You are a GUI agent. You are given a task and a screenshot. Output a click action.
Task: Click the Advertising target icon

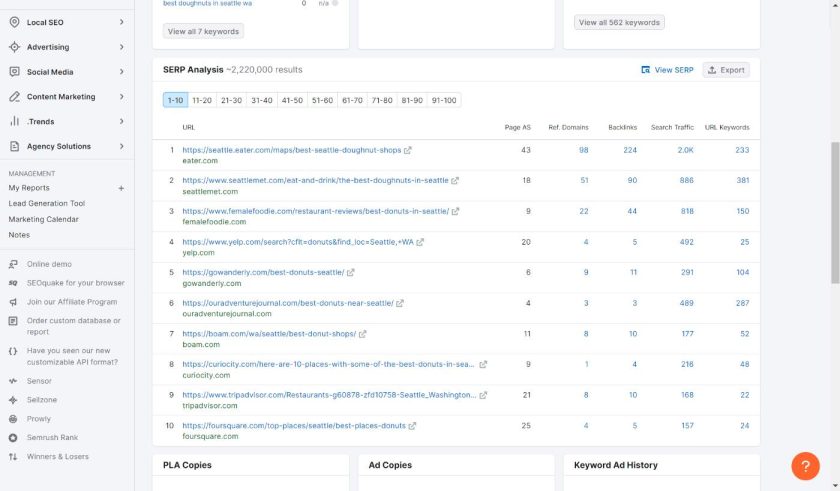14,47
